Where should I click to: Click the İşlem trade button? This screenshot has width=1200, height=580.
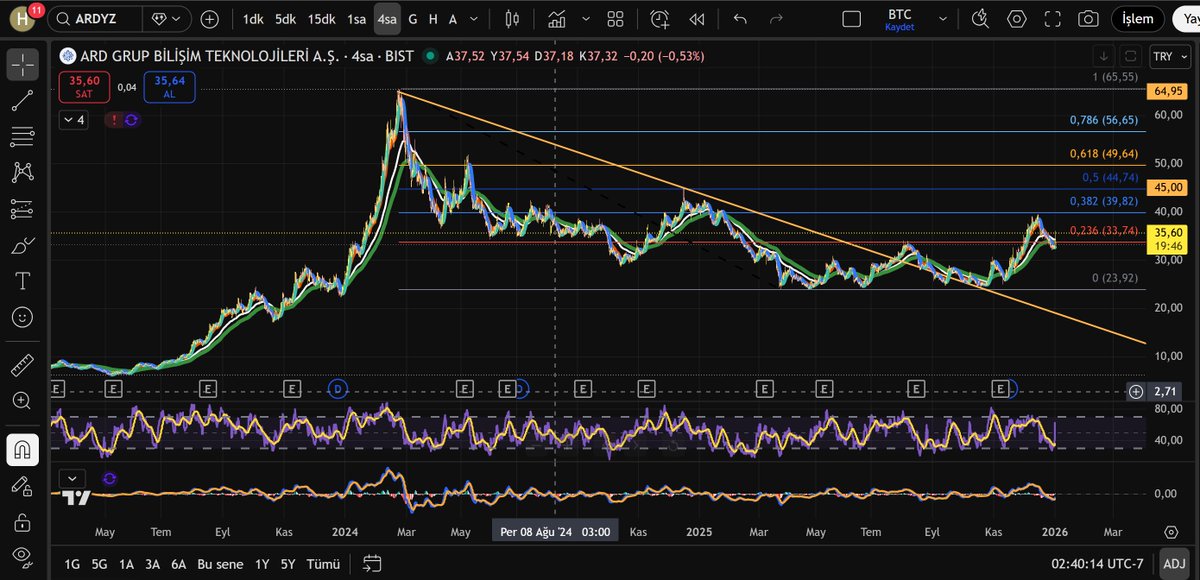[1138, 18]
